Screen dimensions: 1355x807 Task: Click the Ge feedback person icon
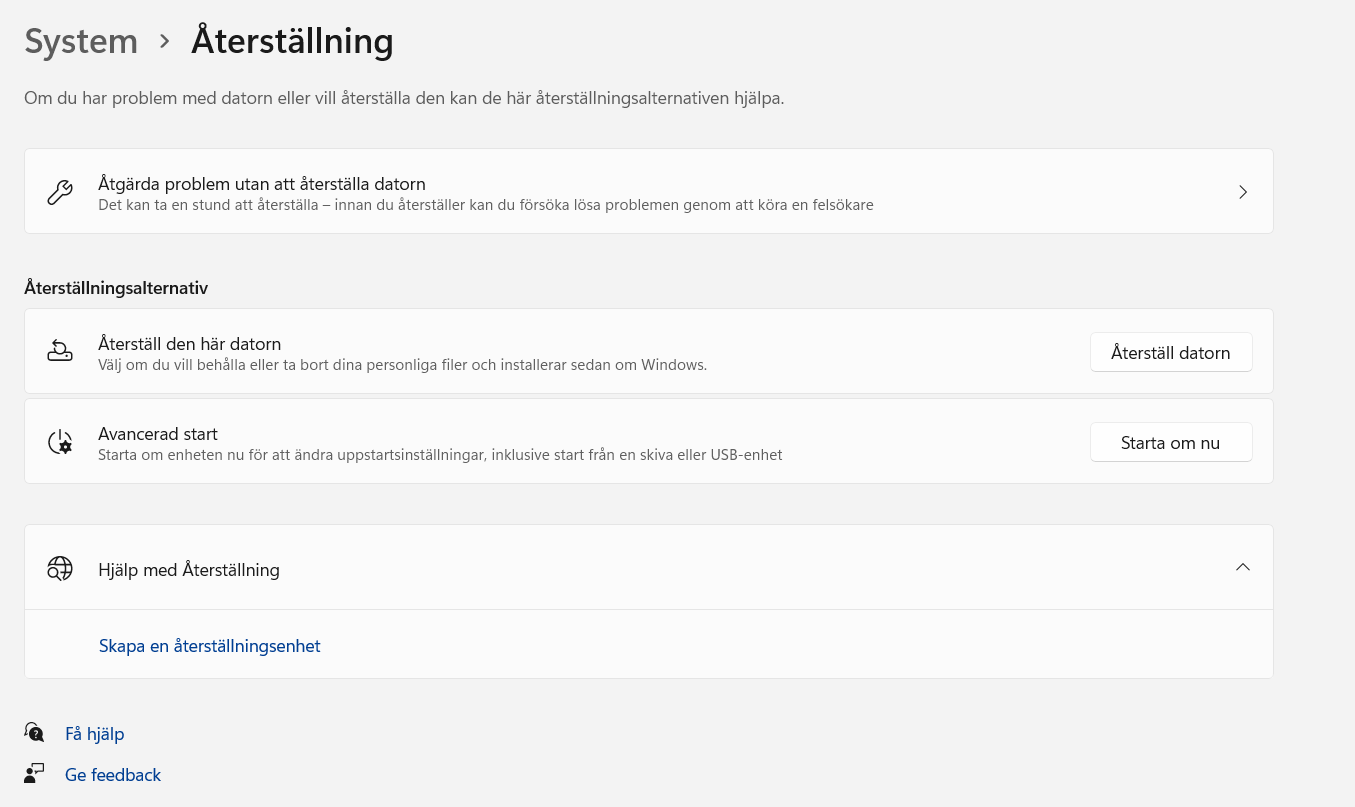point(35,774)
